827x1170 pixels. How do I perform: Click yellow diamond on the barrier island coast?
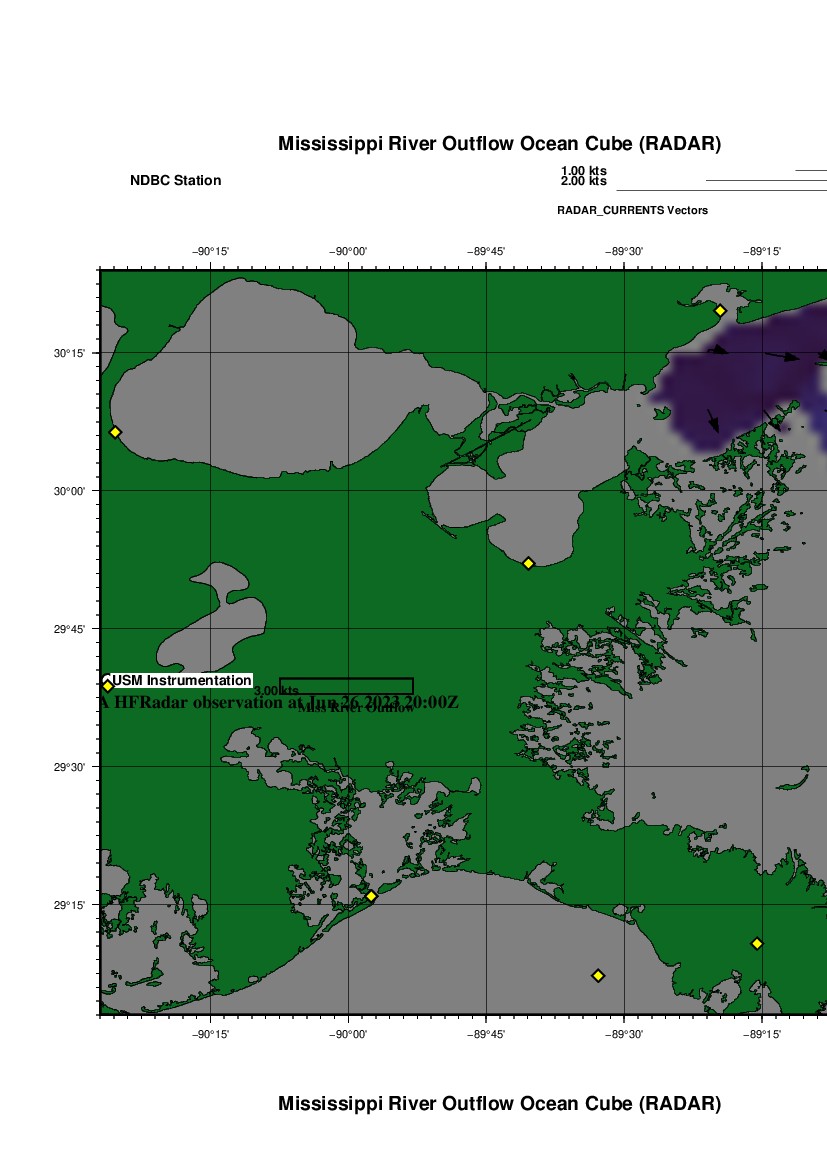click(x=371, y=896)
